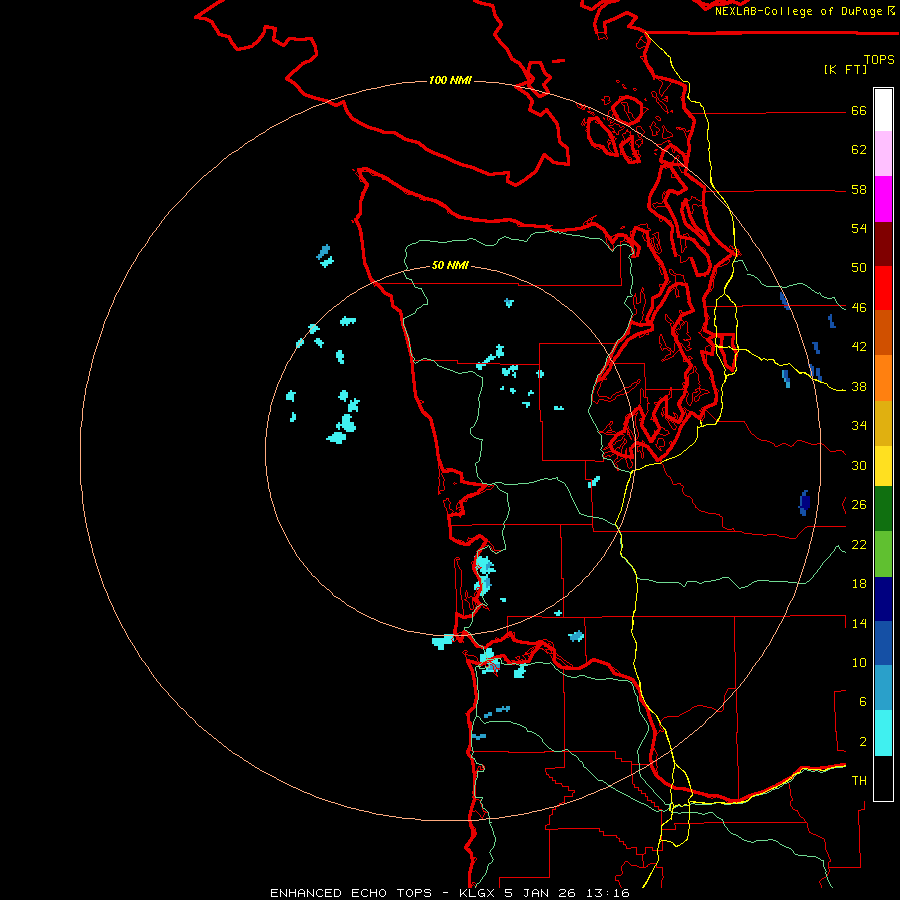
Task: Click the dark red legend band
Action: 883,244
